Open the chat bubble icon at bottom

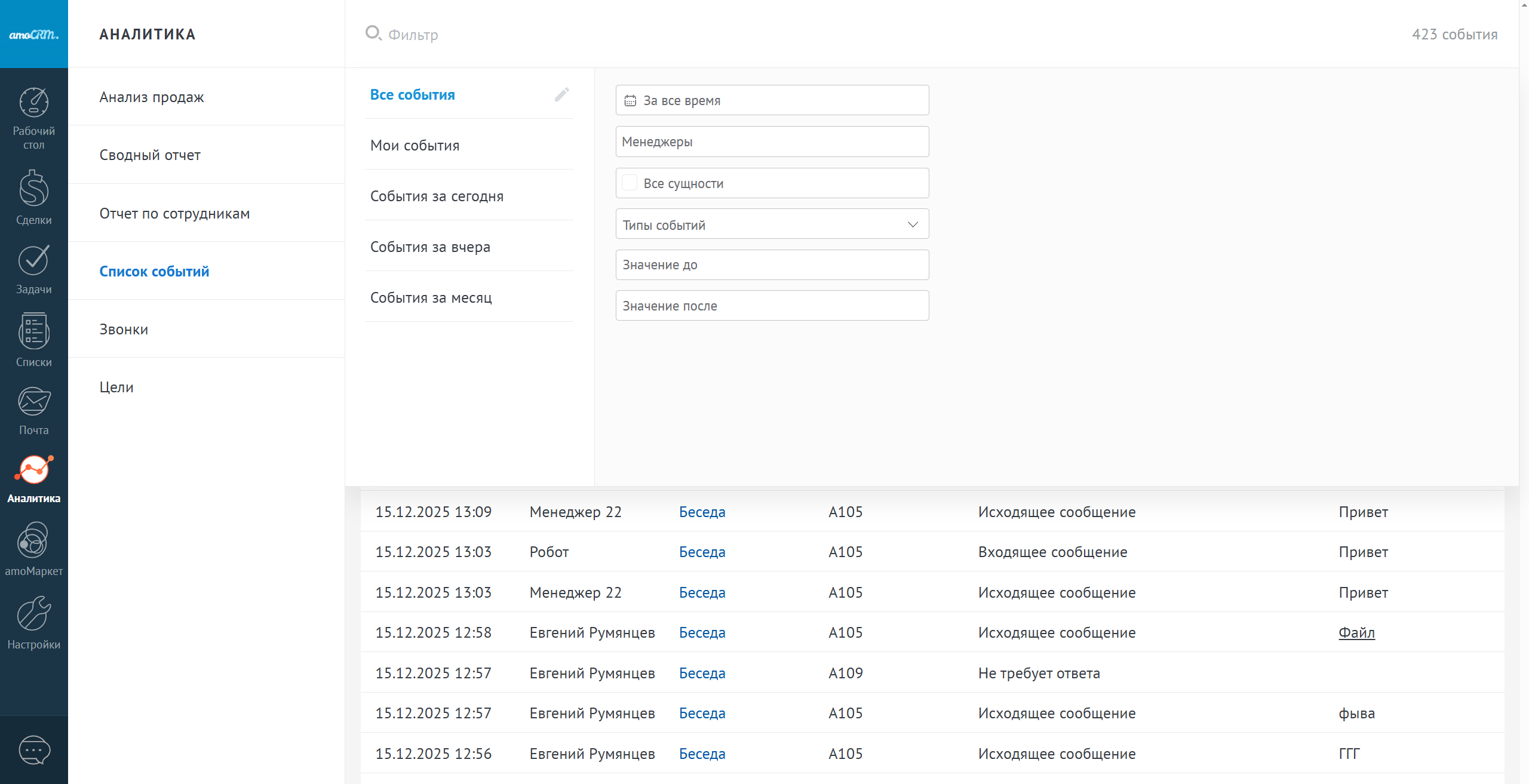click(34, 750)
